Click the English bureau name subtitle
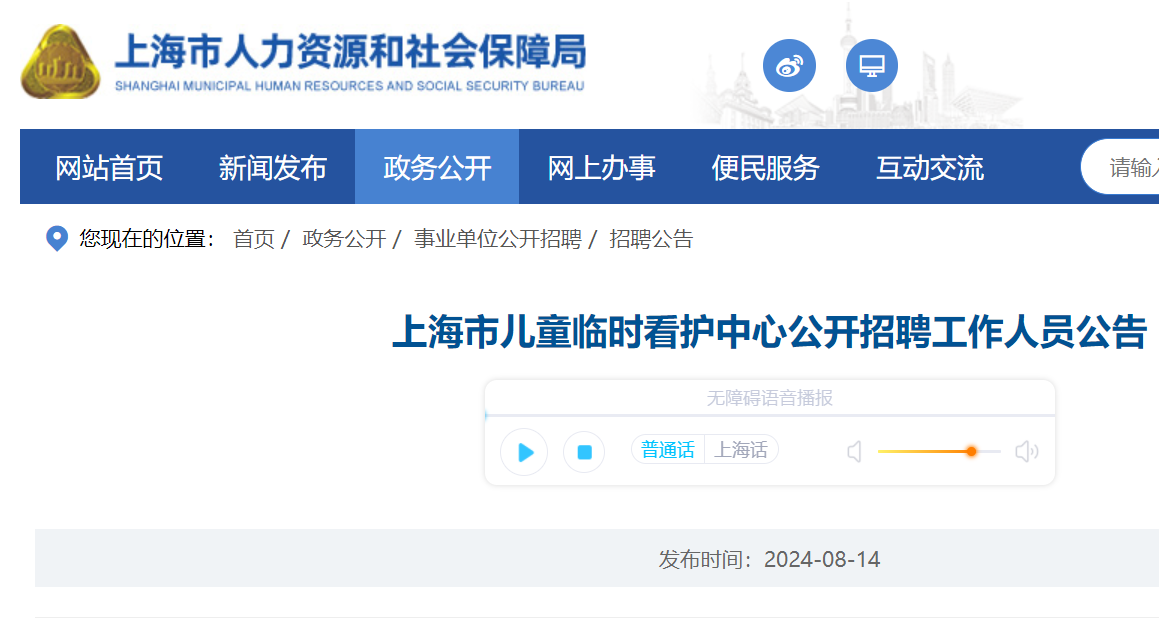Screen dimensions: 1159x639 [x=350, y=86]
